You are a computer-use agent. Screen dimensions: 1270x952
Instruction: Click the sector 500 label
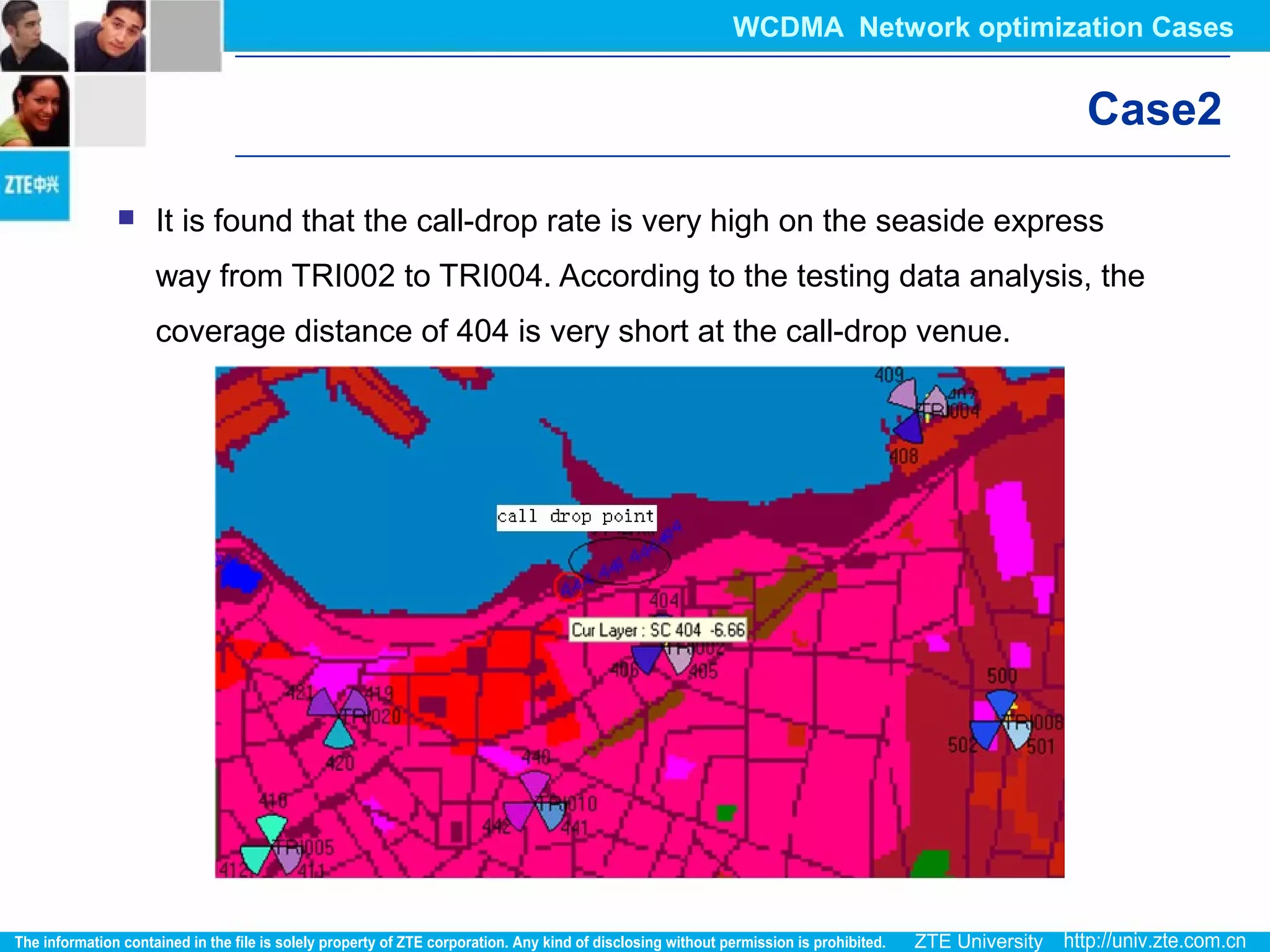(x=1001, y=676)
